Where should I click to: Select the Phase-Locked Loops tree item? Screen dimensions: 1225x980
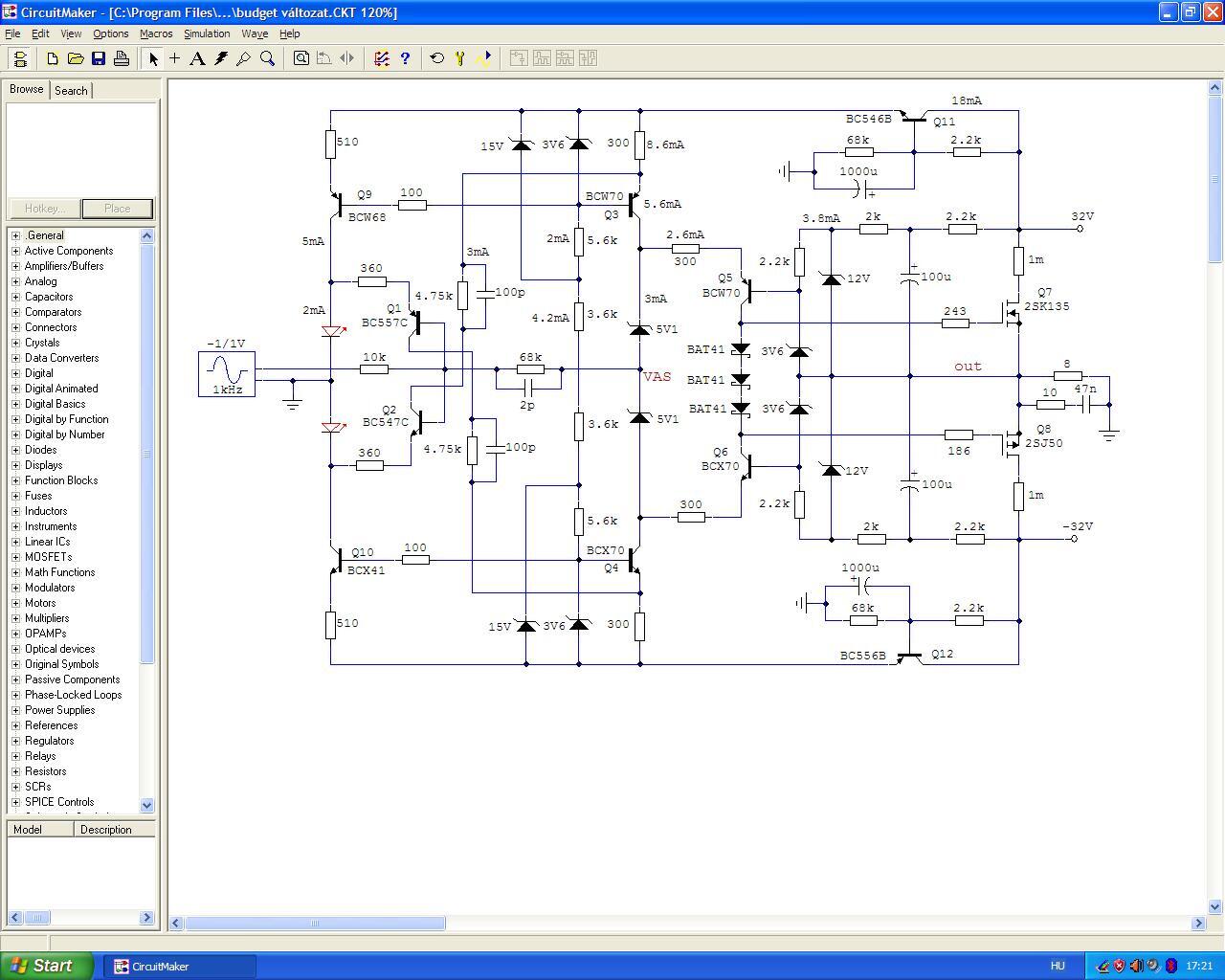coord(73,695)
